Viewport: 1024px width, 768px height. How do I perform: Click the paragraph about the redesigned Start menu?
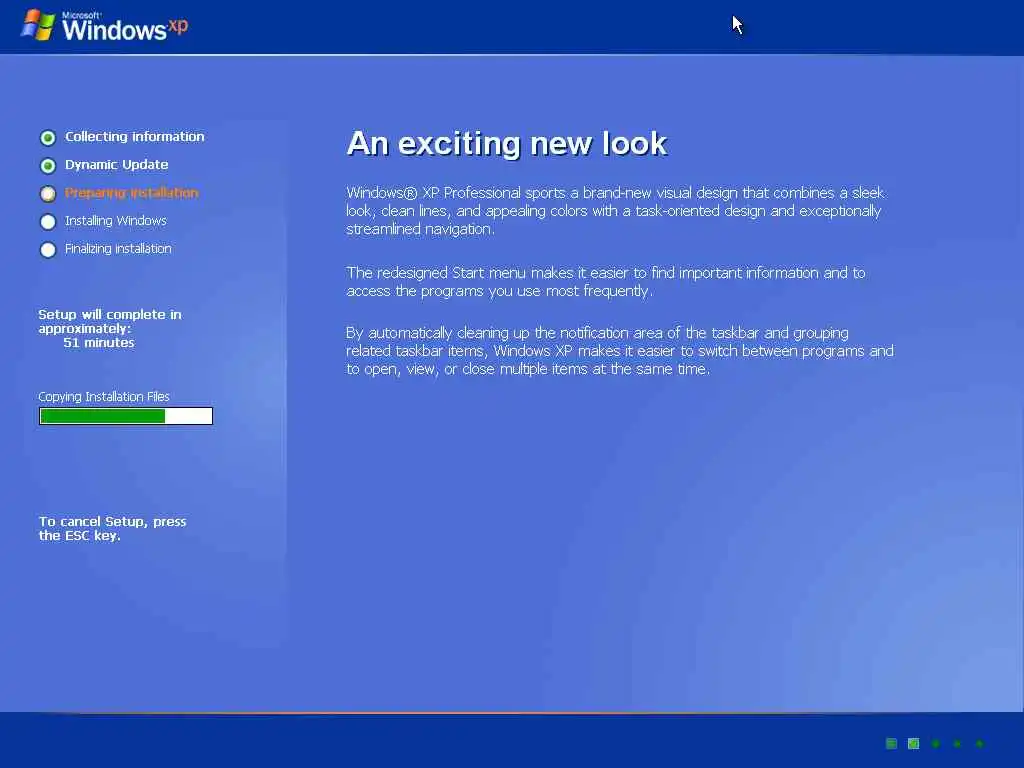(x=605, y=281)
